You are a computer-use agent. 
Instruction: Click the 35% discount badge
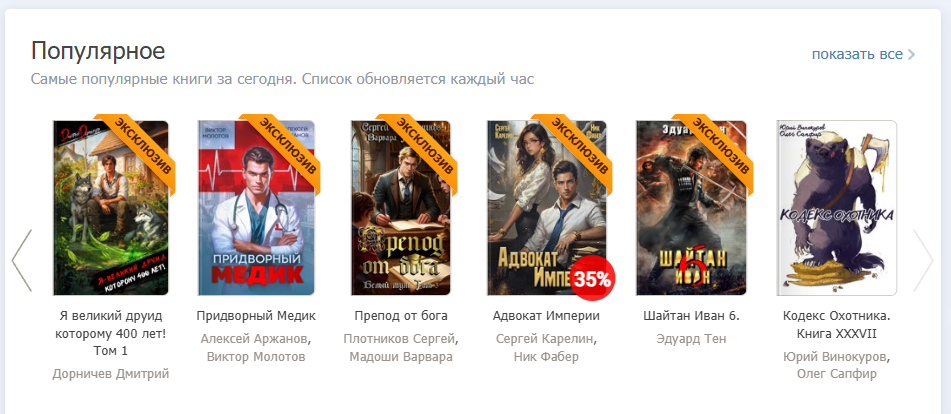(593, 279)
